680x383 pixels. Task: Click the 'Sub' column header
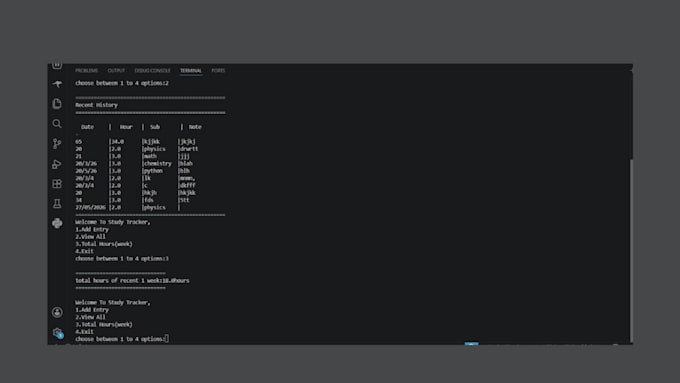[155, 127]
